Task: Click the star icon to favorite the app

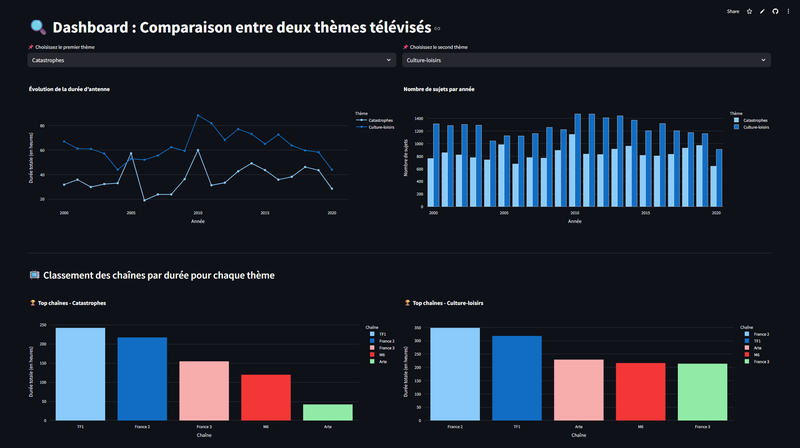Action: (750, 11)
